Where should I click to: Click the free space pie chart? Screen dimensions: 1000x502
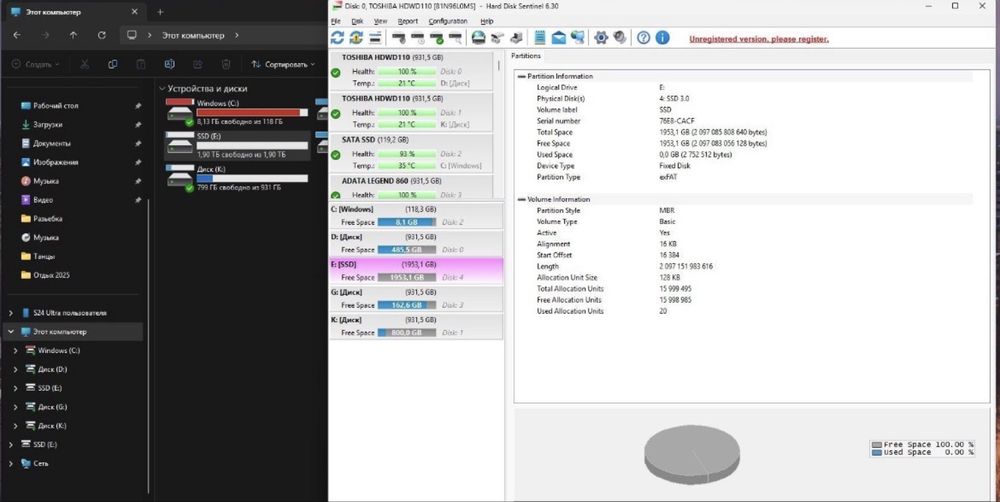coord(692,454)
